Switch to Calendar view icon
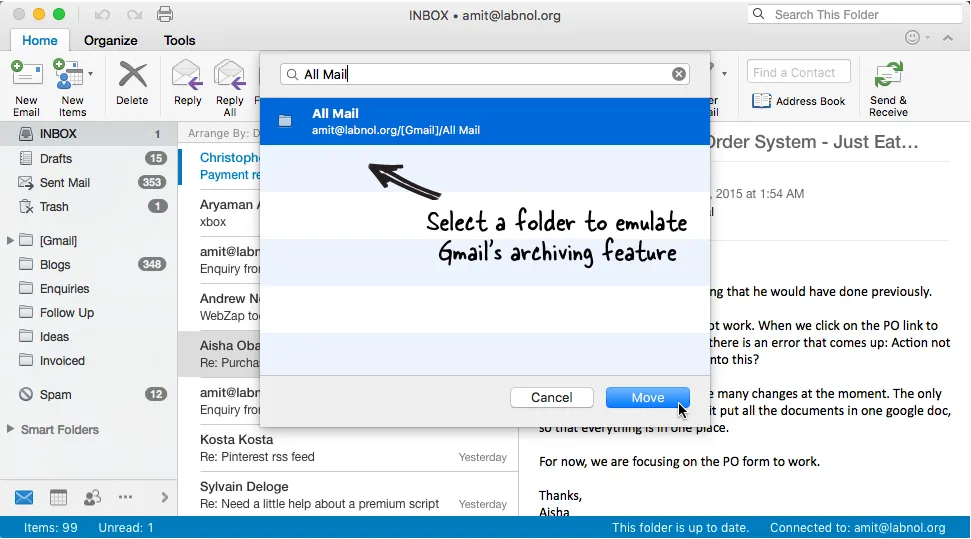Viewport: 971px width, 539px height. click(x=58, y=497)
